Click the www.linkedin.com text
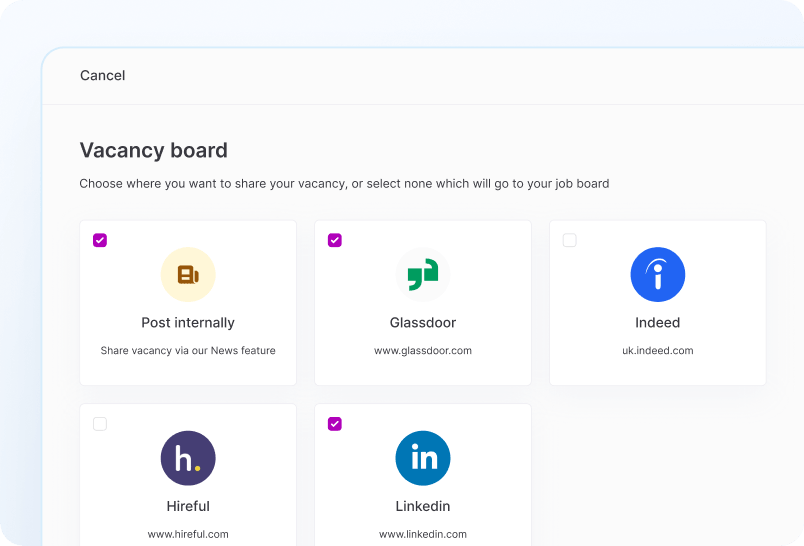This screenshot has height=546, width=804. [423, 534]
